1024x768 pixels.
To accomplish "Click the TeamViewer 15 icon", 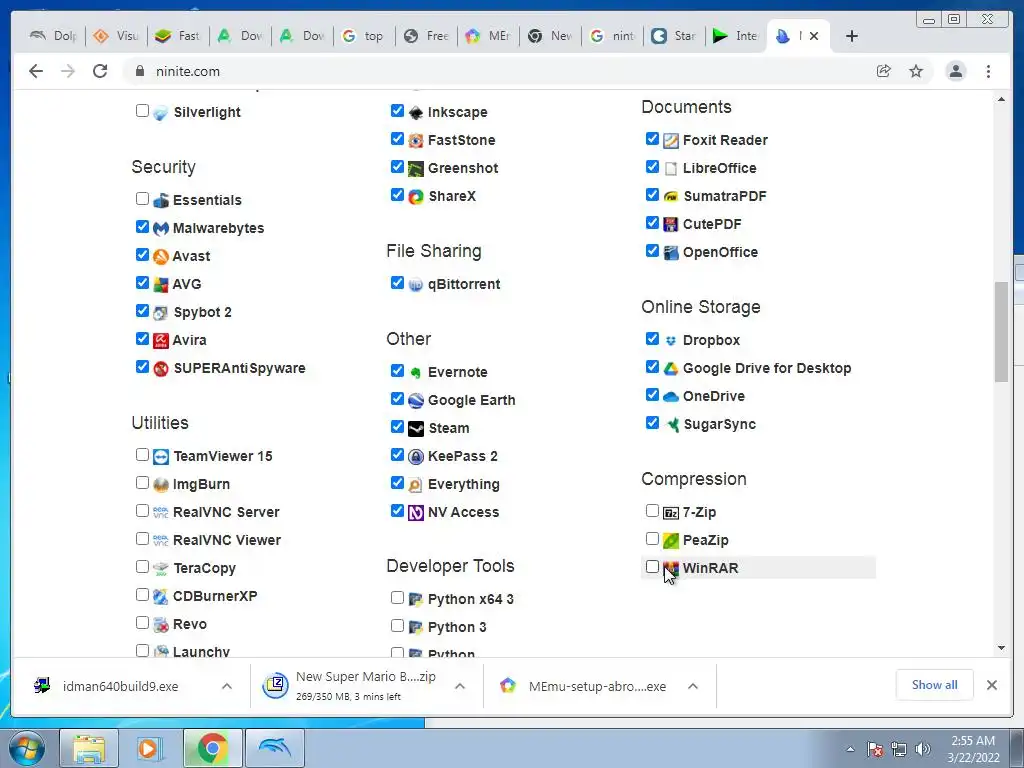I will (161, 456).
